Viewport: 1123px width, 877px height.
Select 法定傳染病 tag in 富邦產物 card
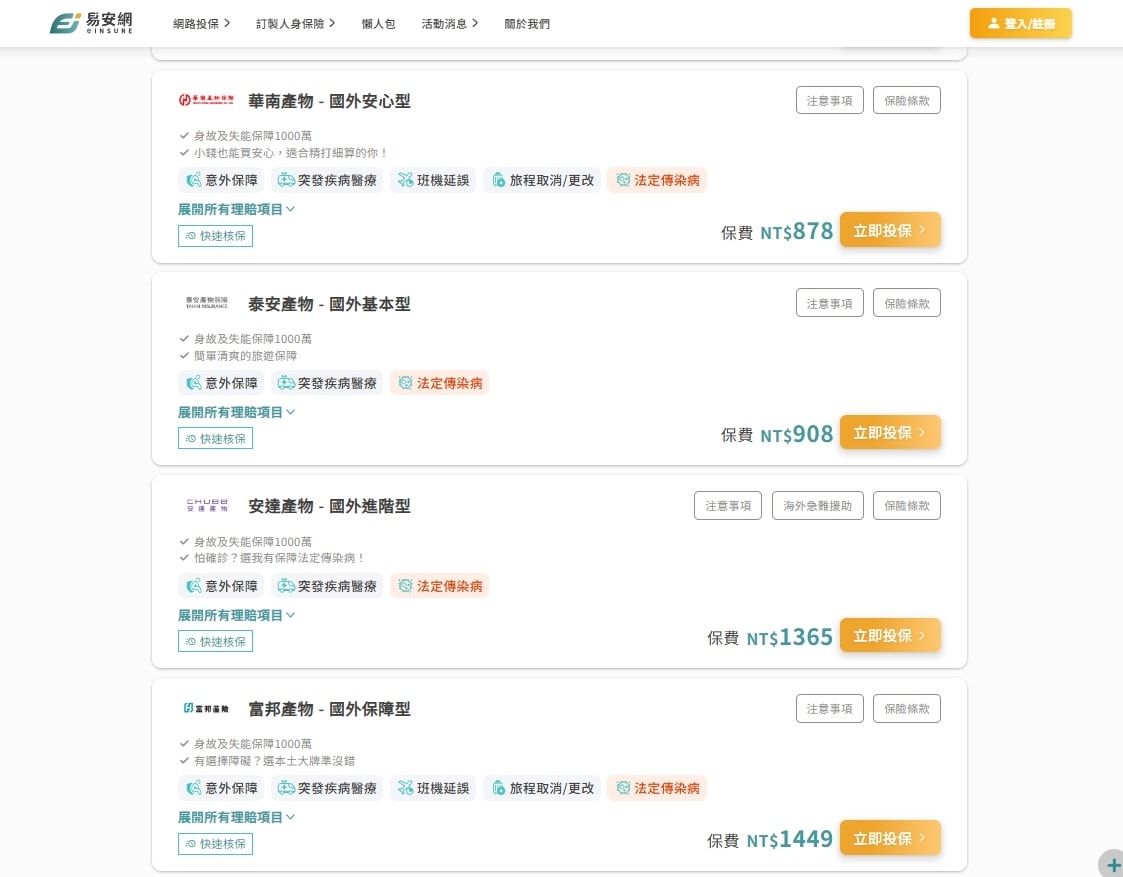tap(657, 788)
